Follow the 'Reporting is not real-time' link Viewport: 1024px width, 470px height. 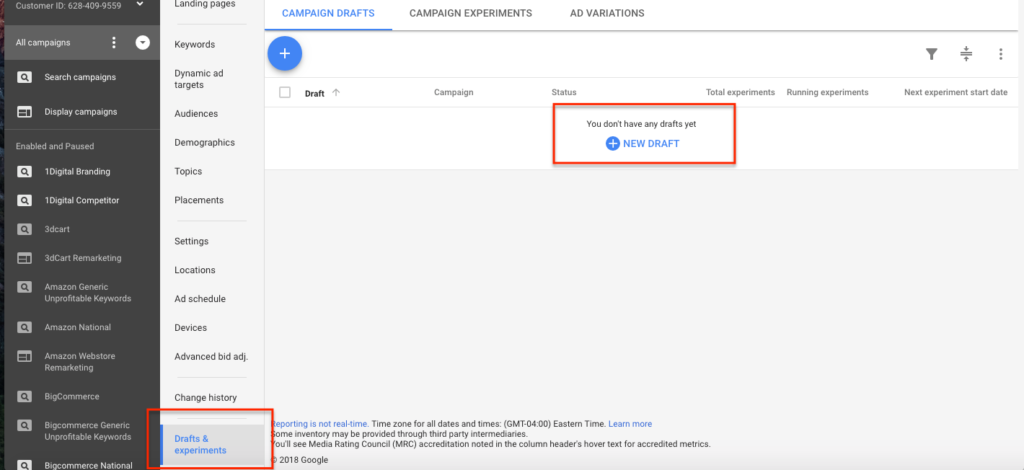(319, 424)
